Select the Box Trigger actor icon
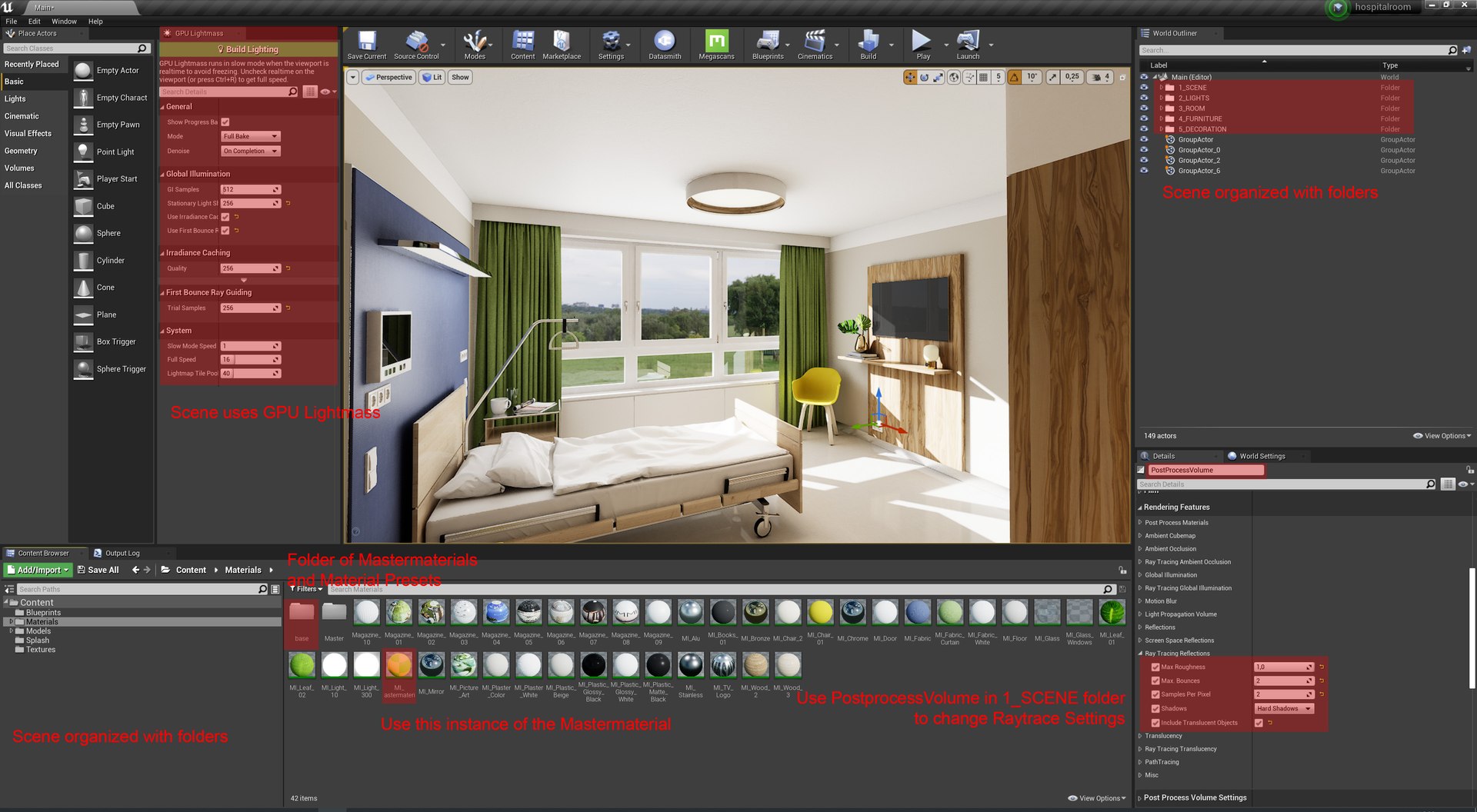Image resolution: width=1477 pixels, height=812 pixels. click(83, 342)
